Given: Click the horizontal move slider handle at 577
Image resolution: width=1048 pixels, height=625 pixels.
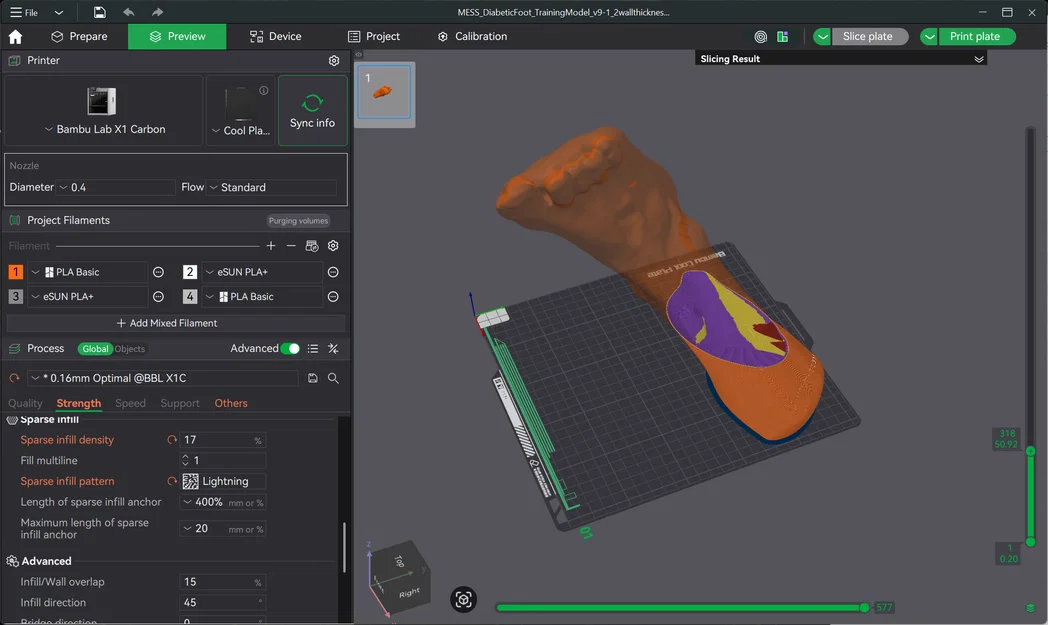Looking at the screenshot, I should [x=864, y=608].
